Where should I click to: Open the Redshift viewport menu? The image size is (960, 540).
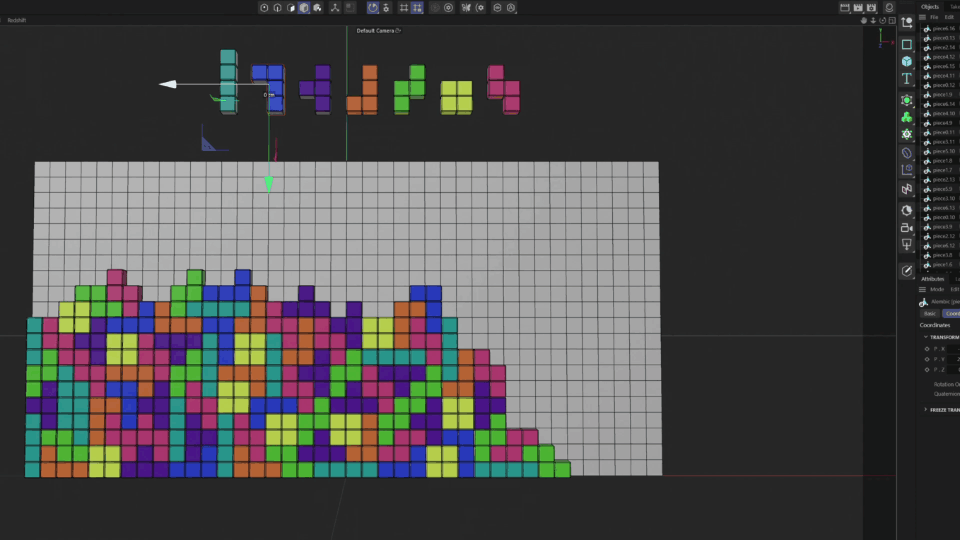tap(17, 20)
